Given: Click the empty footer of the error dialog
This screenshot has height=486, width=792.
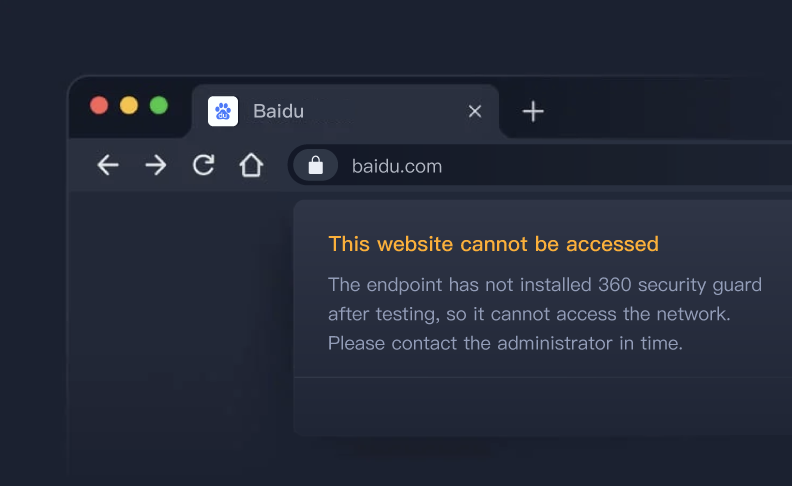Looking at the screenshot, I should pyautogui.click(x=540, y=406).
